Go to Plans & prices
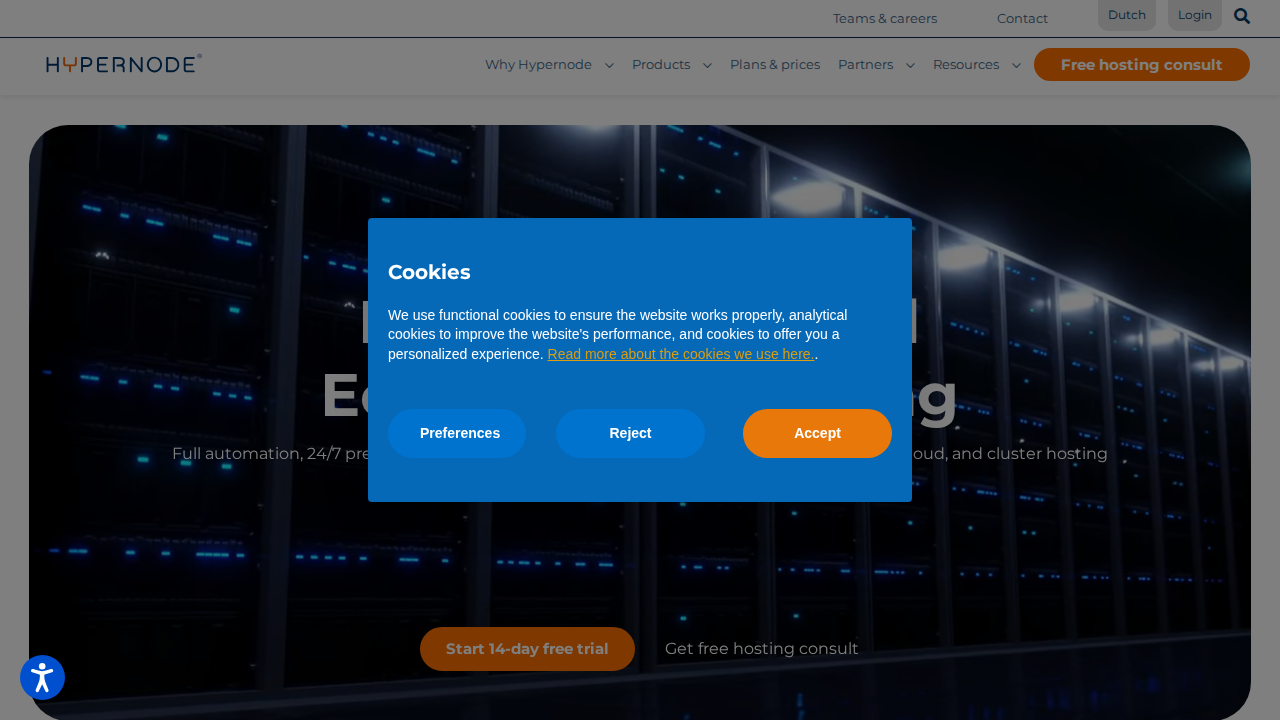Viewport: 1280px width, 720px height. 775,65
